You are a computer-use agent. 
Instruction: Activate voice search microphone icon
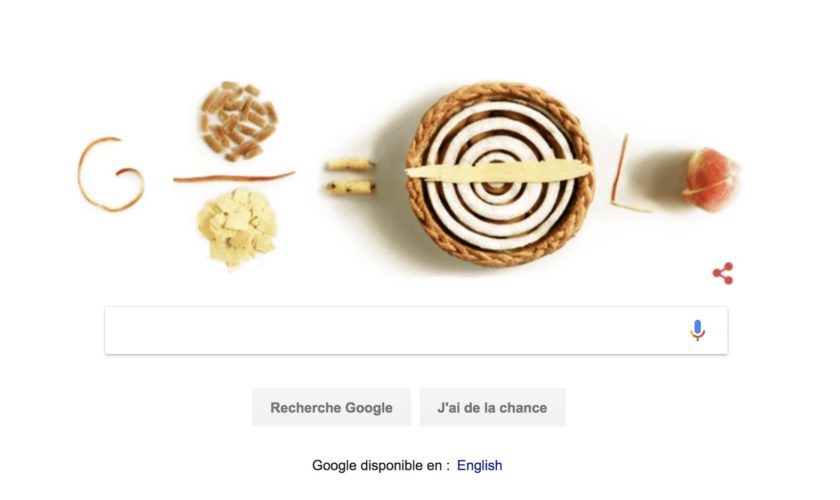pyautogui.click(x=697, y=330)
